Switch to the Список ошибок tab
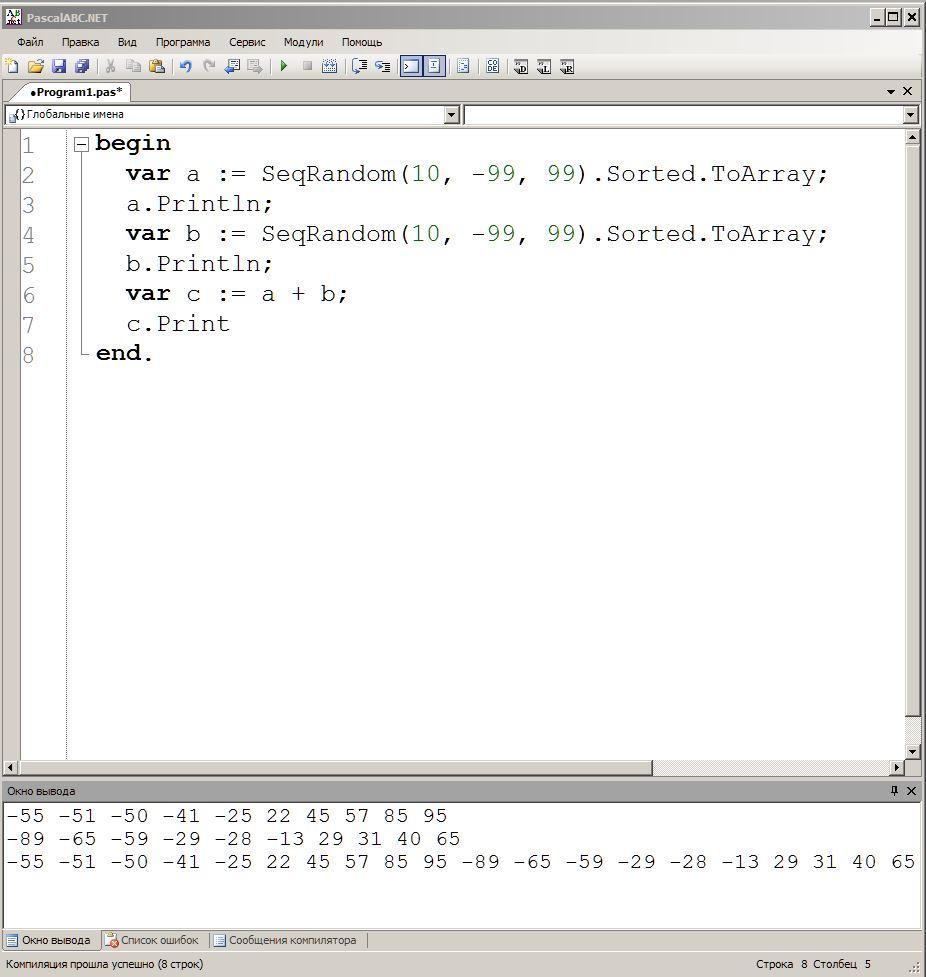This screenshot has height=977, width=926. pos(151,940)
